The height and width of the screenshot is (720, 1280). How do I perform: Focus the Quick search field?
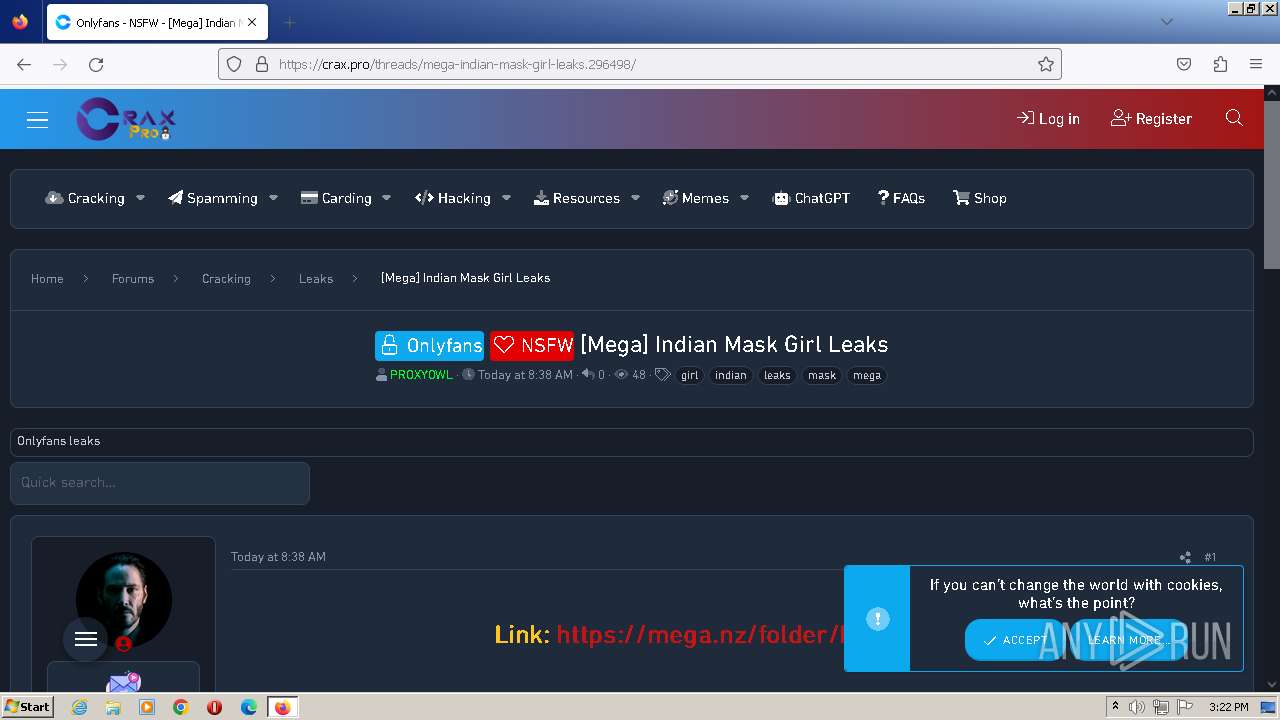coord(160,483)
